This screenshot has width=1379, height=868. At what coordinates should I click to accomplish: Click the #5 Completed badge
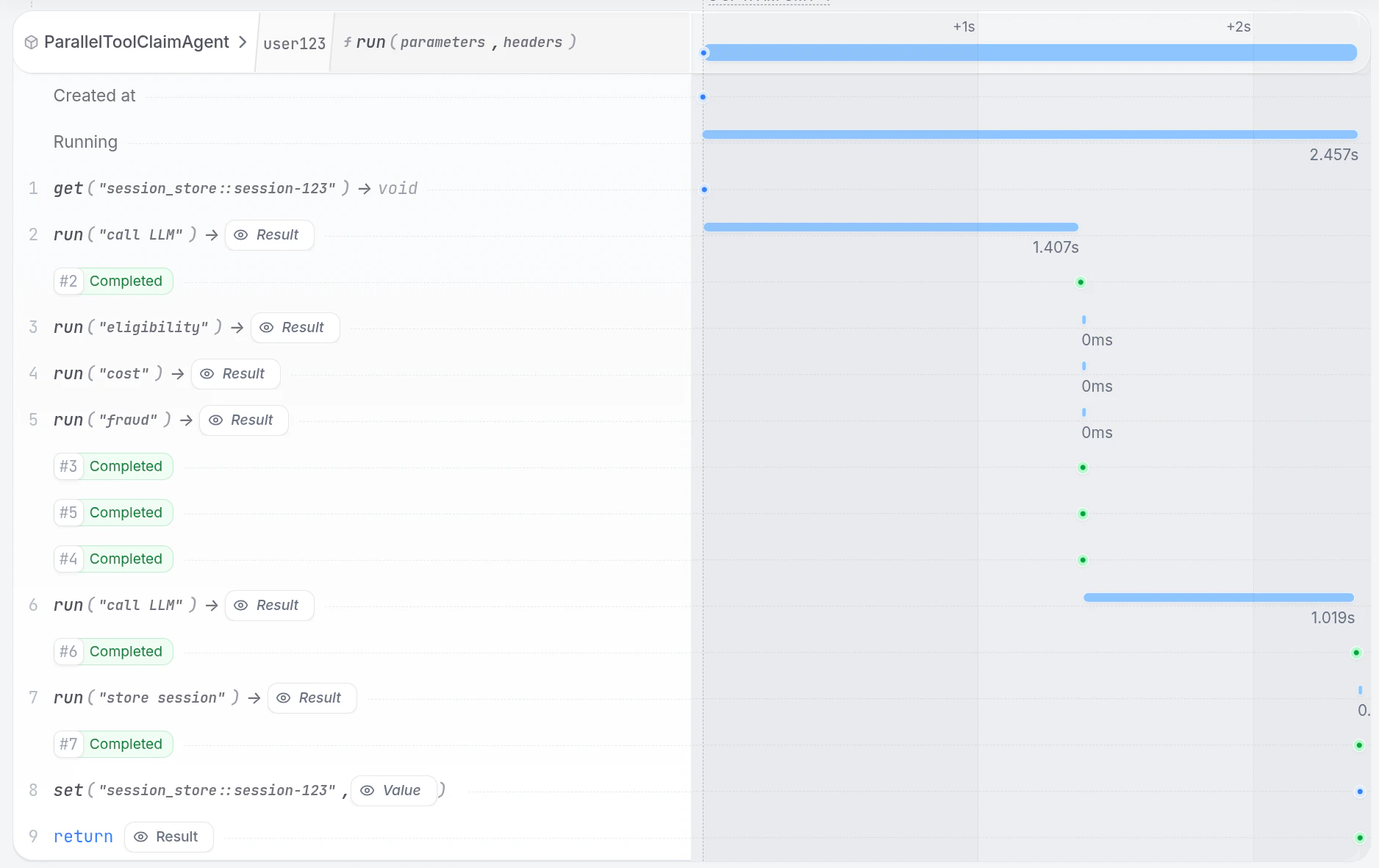coord(113,513)
